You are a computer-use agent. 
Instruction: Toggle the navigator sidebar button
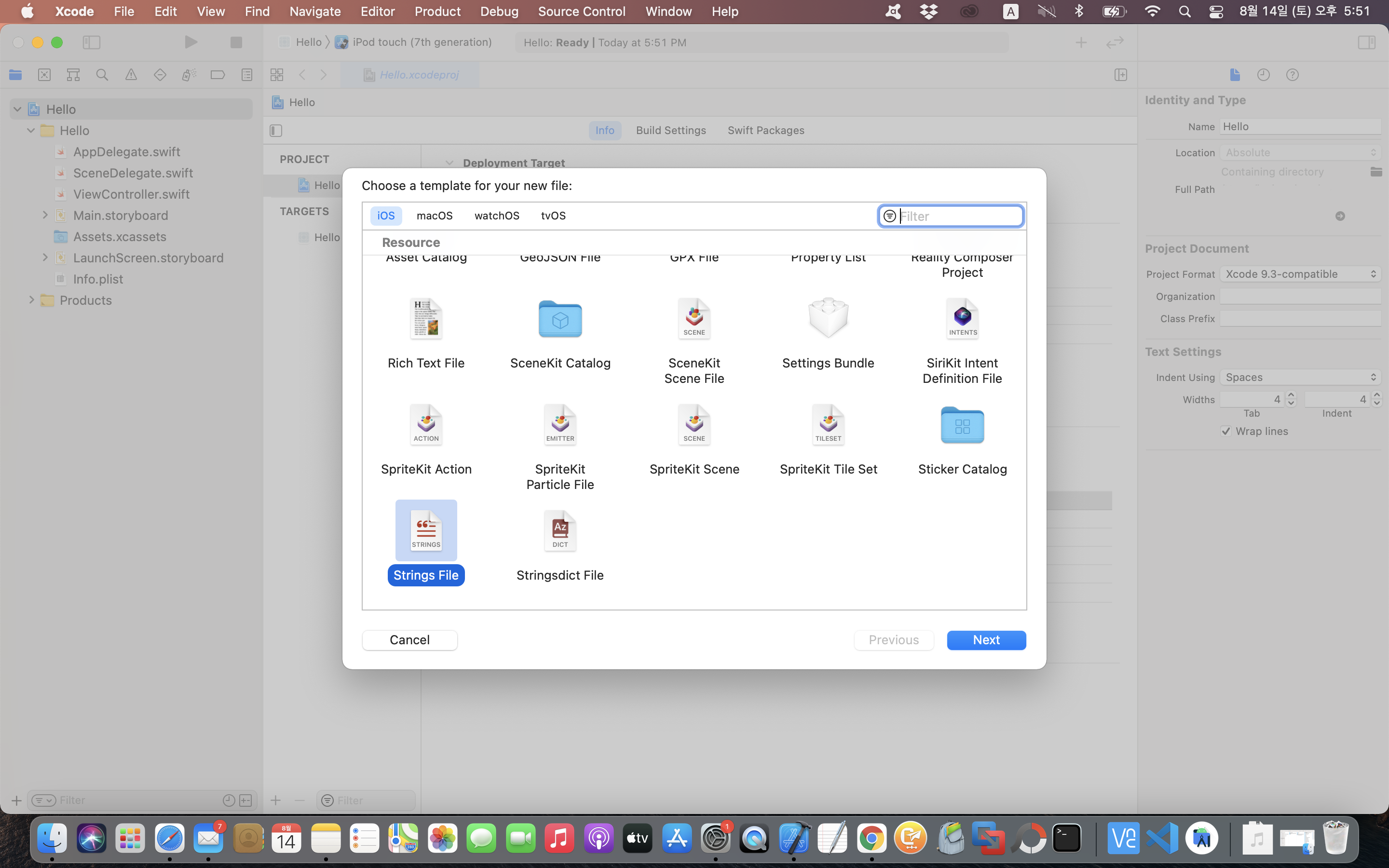(91, 42)
